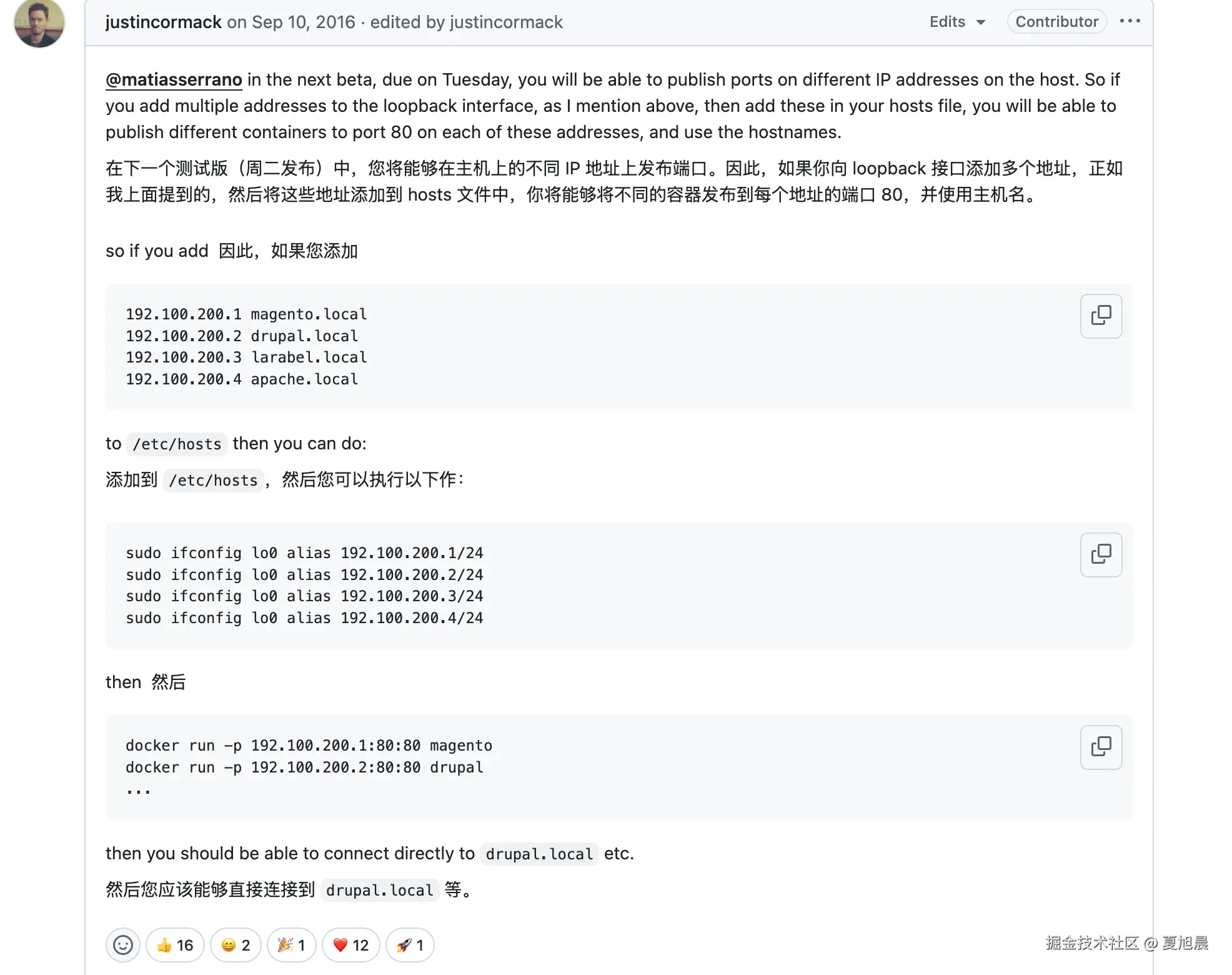The height and width of the screenshot is (975, 1232).
Task: Click the drupal.local inline code in last English line
Action: (x=539, y=854)
